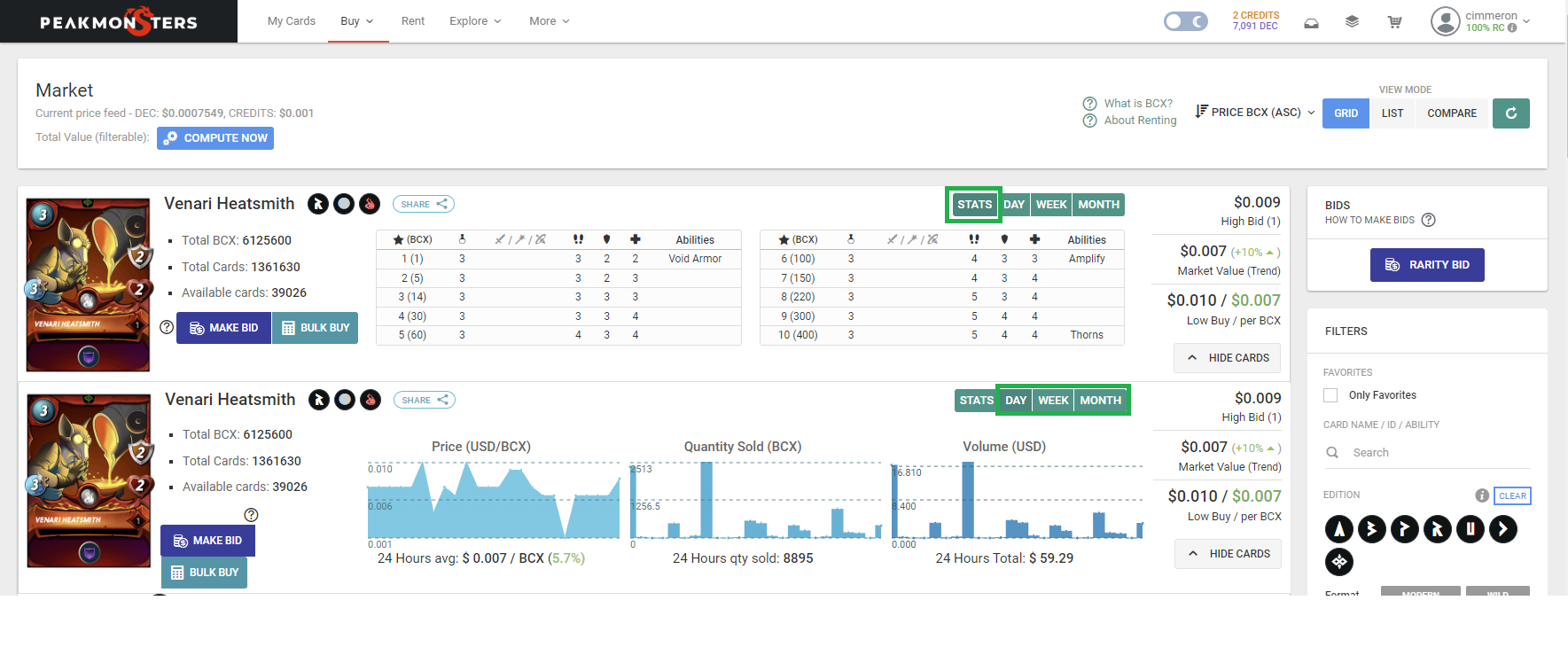Click Make Bid on first Venari Heatsmith
Viewport: 1568px width, 655px height.
pyautogui.click(x=223, y=328)
